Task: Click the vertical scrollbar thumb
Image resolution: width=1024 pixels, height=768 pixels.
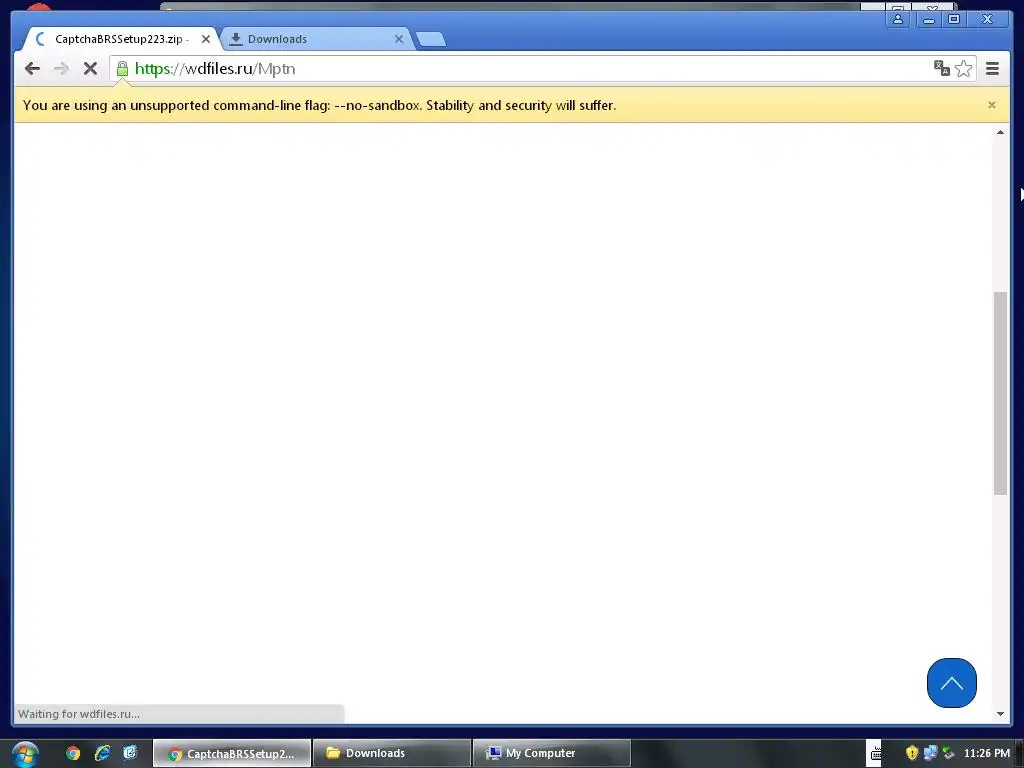Action: (x=1000, y=393)
